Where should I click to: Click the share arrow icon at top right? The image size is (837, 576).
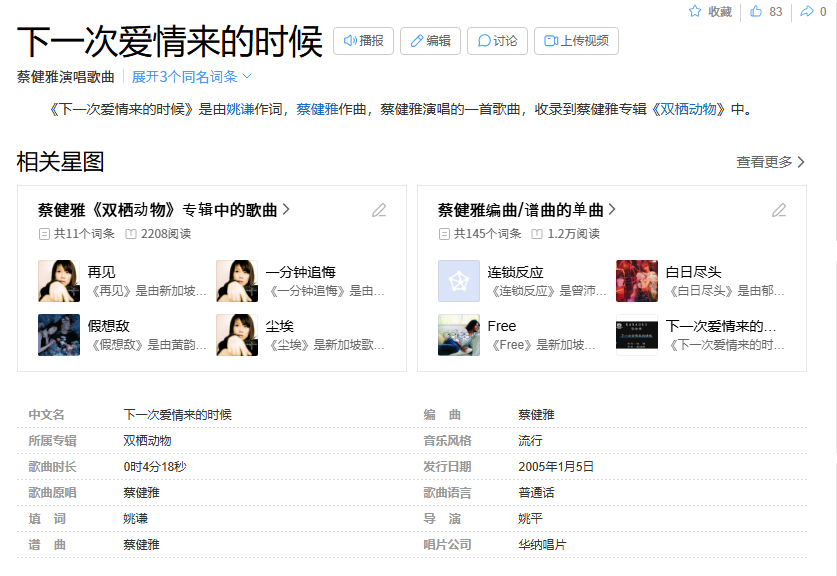805,11
